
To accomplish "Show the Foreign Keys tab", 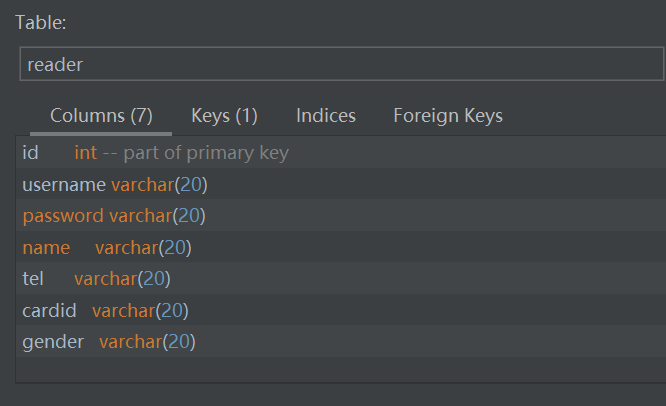I will pos(448,116).
